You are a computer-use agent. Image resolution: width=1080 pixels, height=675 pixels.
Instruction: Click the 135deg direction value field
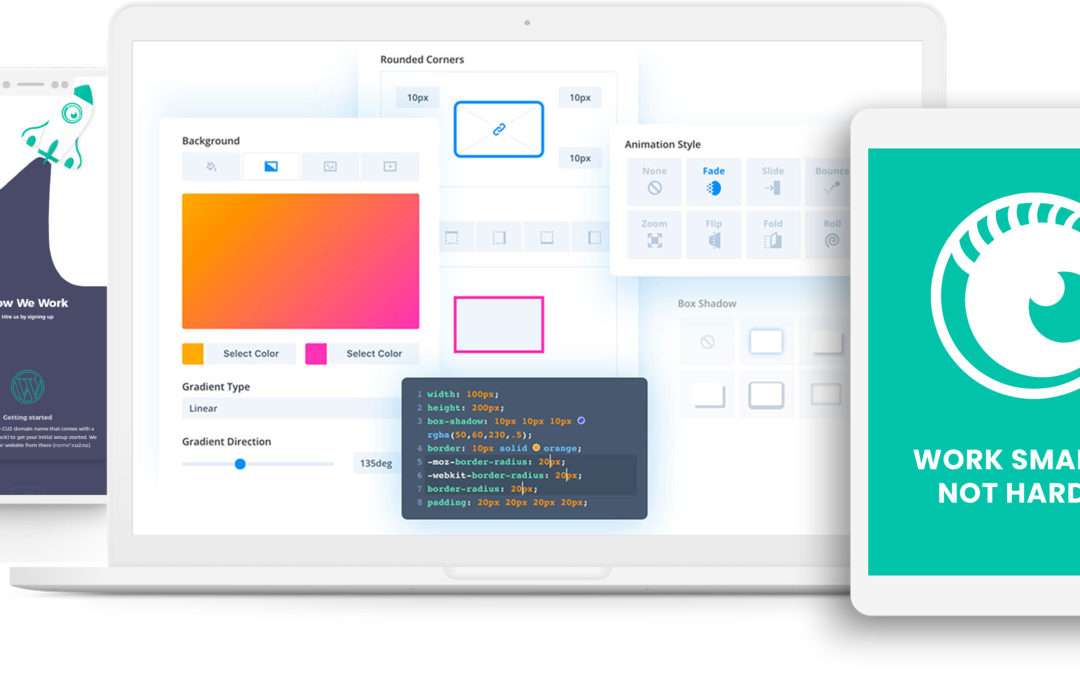[x=376, y=464]
